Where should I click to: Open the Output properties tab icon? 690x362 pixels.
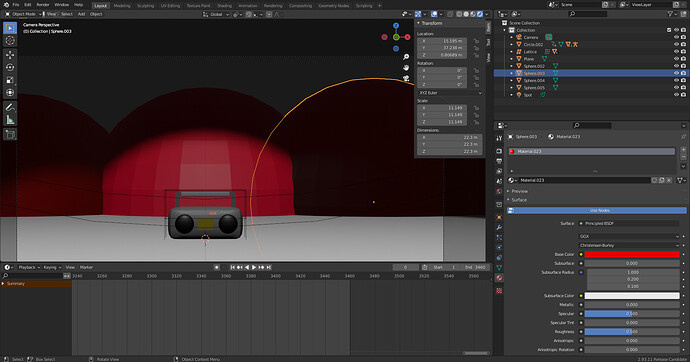[499, 161]
